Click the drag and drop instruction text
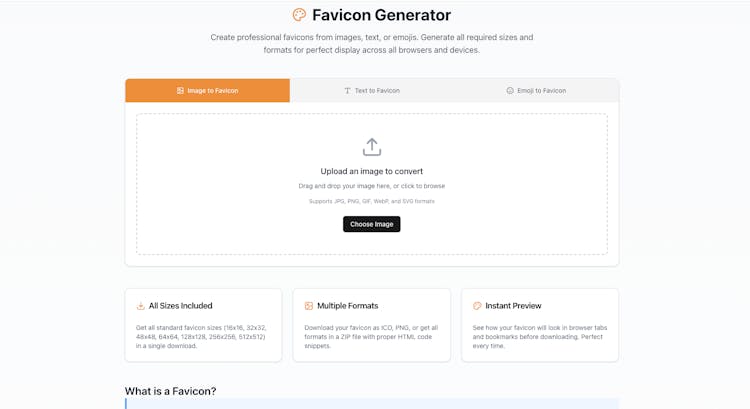Image resolution: width=750 pixels, height=409 pixels. click(372, 186)
